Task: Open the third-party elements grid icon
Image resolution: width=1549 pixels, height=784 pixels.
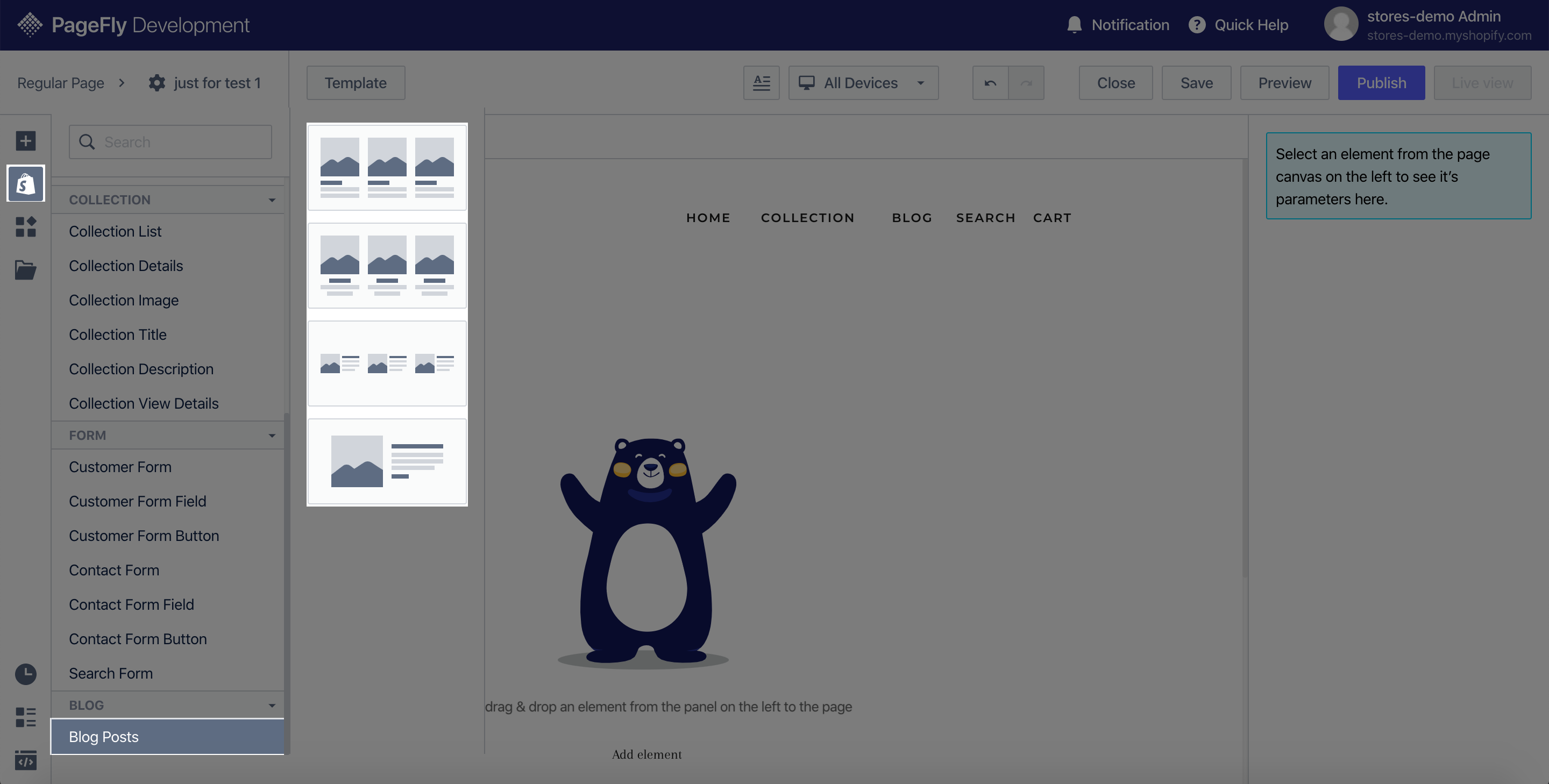Action: pyautogui.click(x=25, y=227)
